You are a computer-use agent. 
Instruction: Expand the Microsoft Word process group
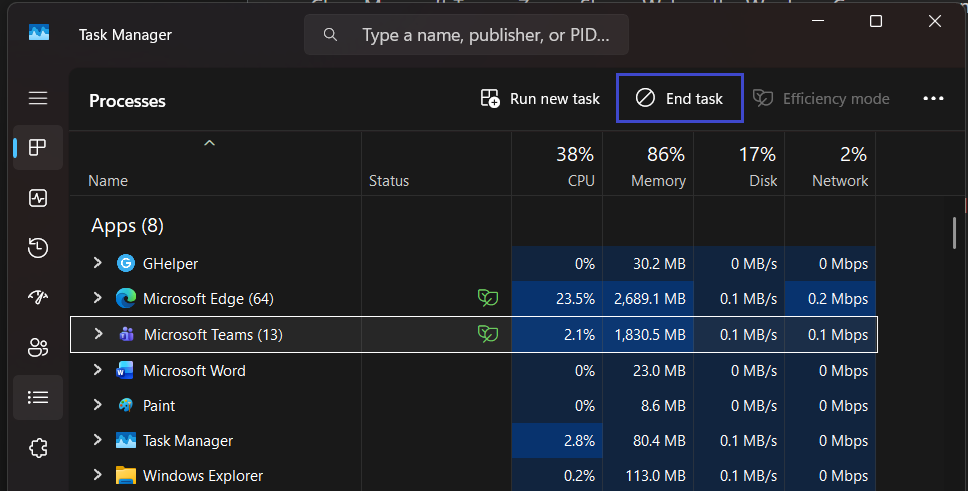tap(97, 370)
